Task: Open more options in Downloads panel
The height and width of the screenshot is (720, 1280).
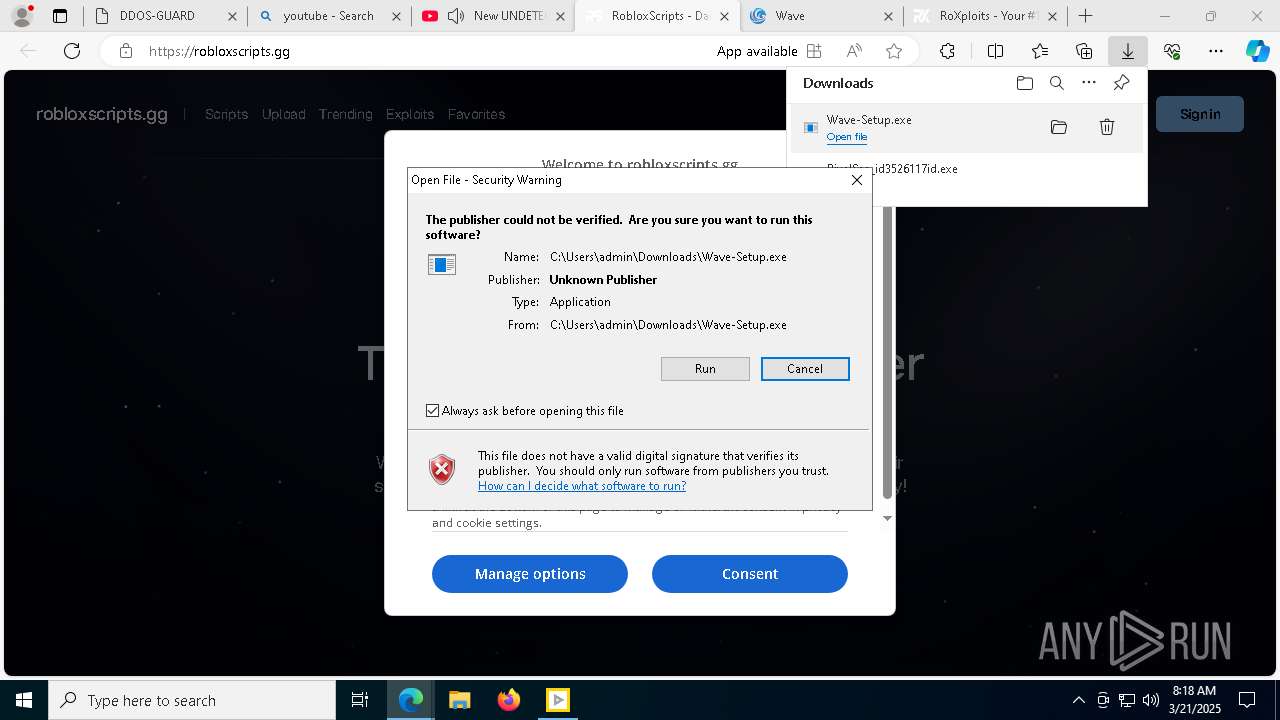Action: tap(1089, 83)
